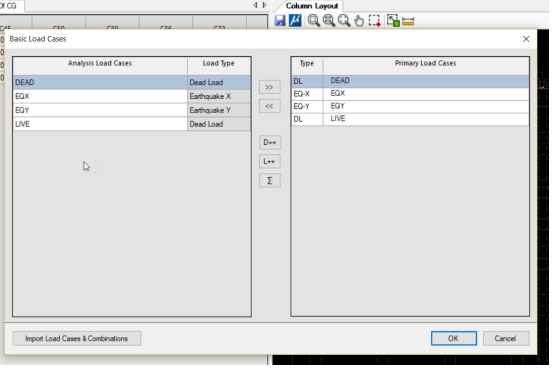This screenshot has width=553, height=369.
Task: Click the zoom extents magnifier icon
Action: (329, 20)
